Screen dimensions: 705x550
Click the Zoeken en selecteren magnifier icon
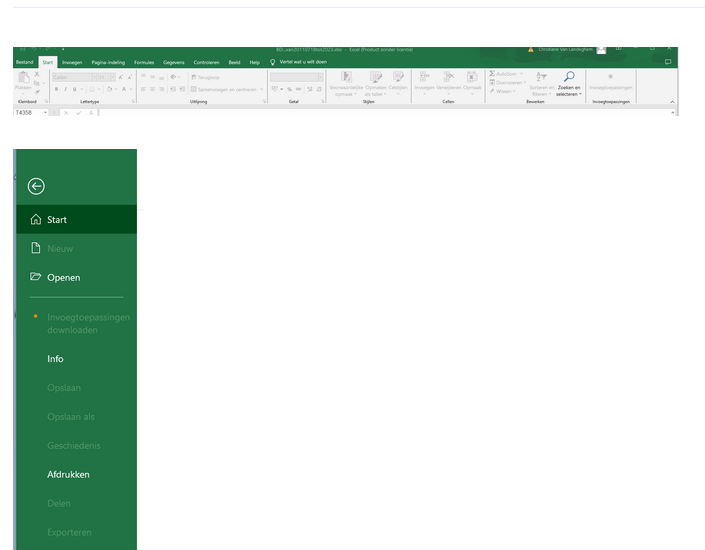click(x=568, y=76)
